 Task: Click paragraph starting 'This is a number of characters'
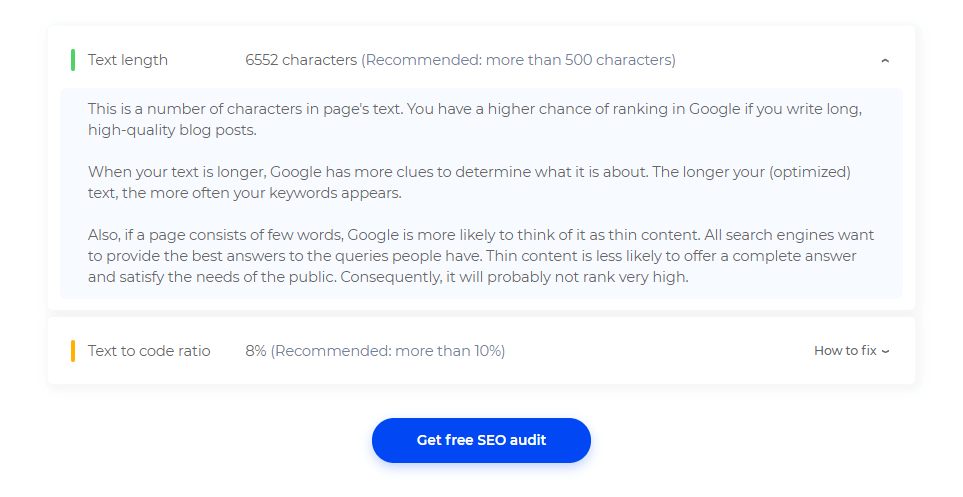click(475, 119)
